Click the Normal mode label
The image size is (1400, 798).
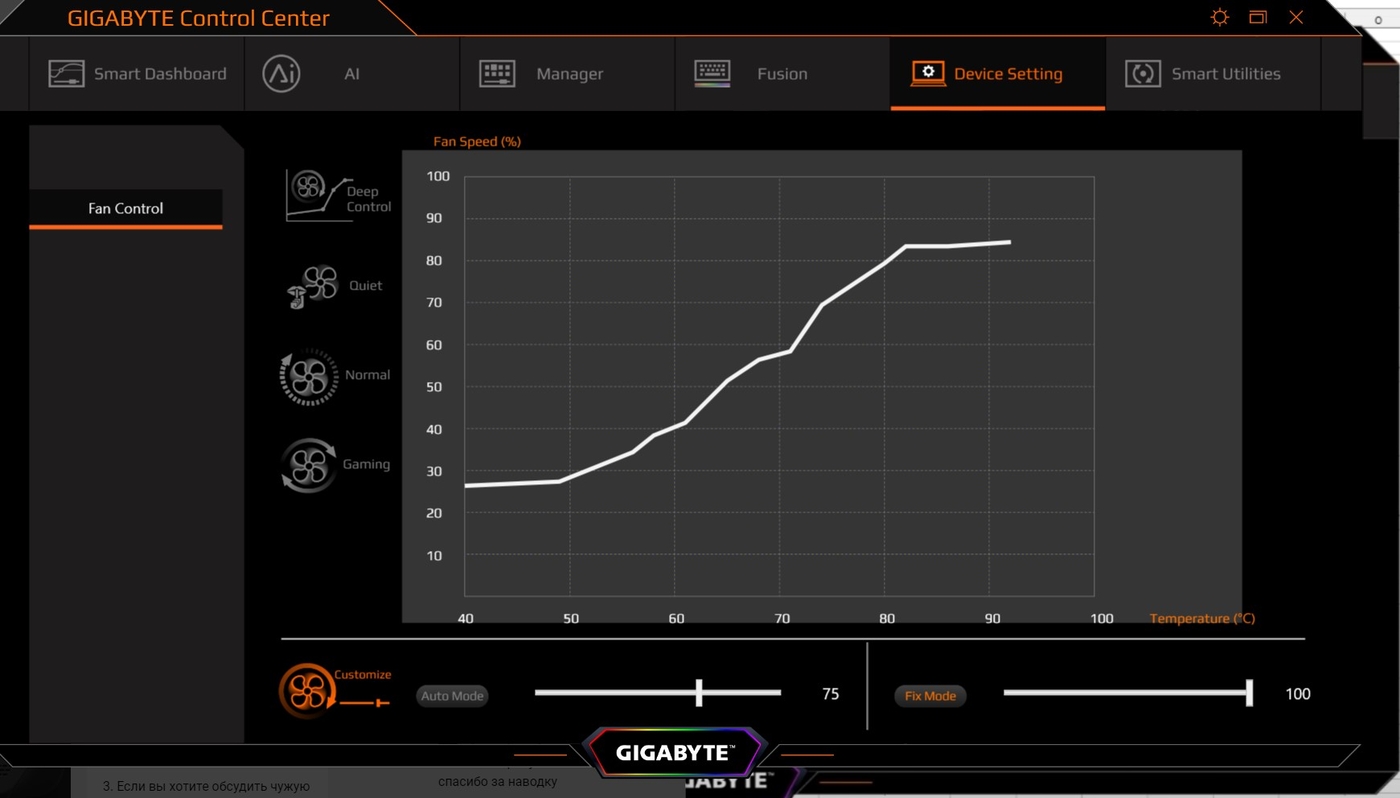(x=367, y=375)
